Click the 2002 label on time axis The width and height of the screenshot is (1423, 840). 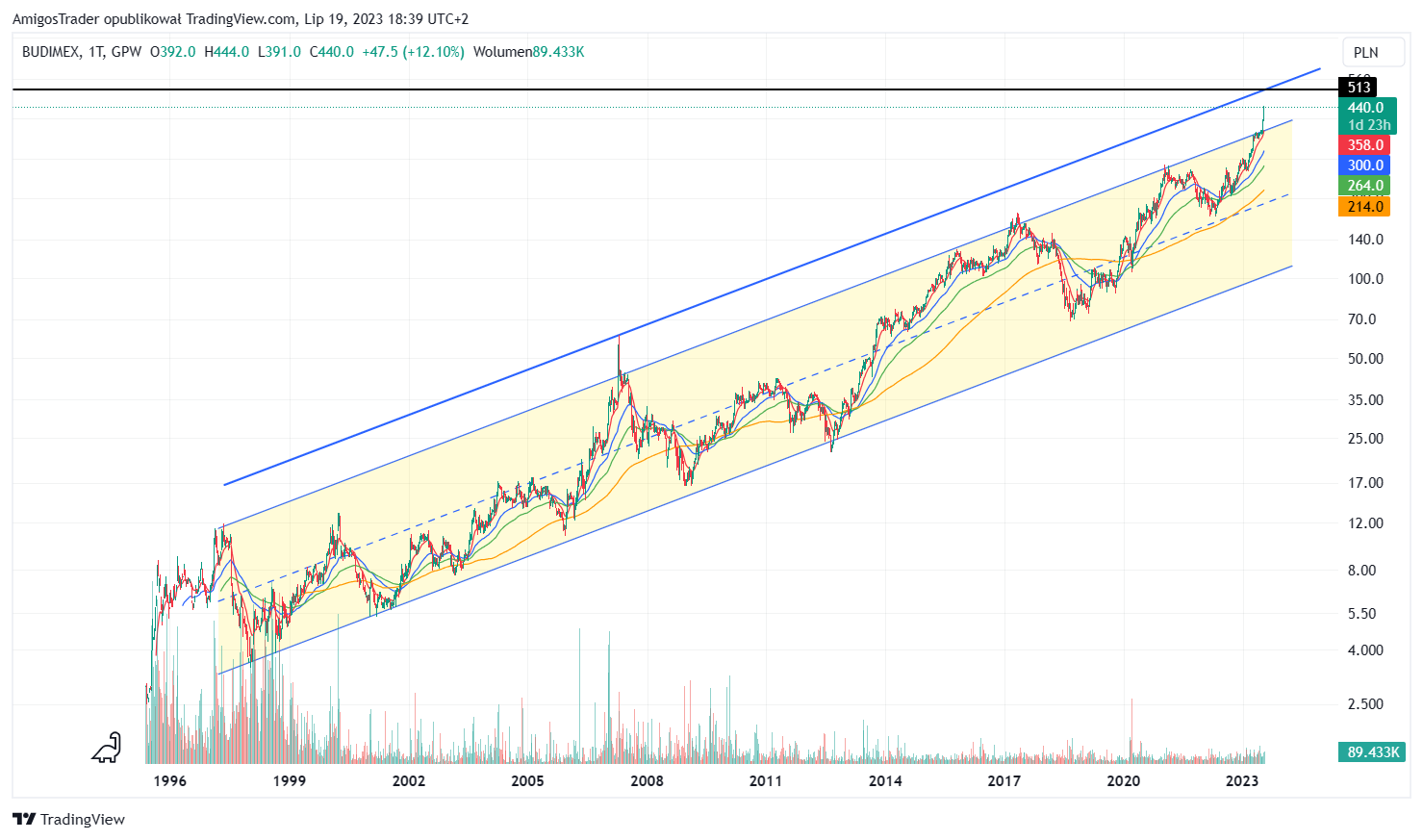point(408,780)
